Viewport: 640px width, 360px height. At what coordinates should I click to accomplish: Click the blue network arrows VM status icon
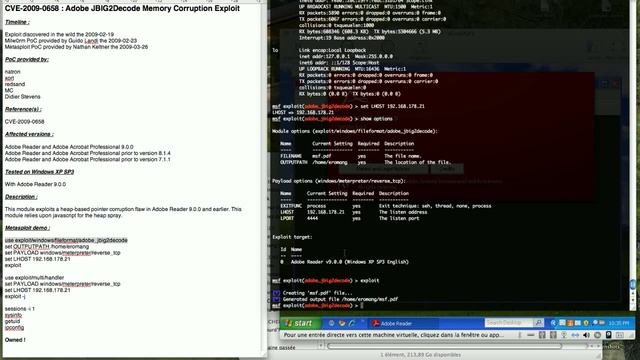(575, 335)
